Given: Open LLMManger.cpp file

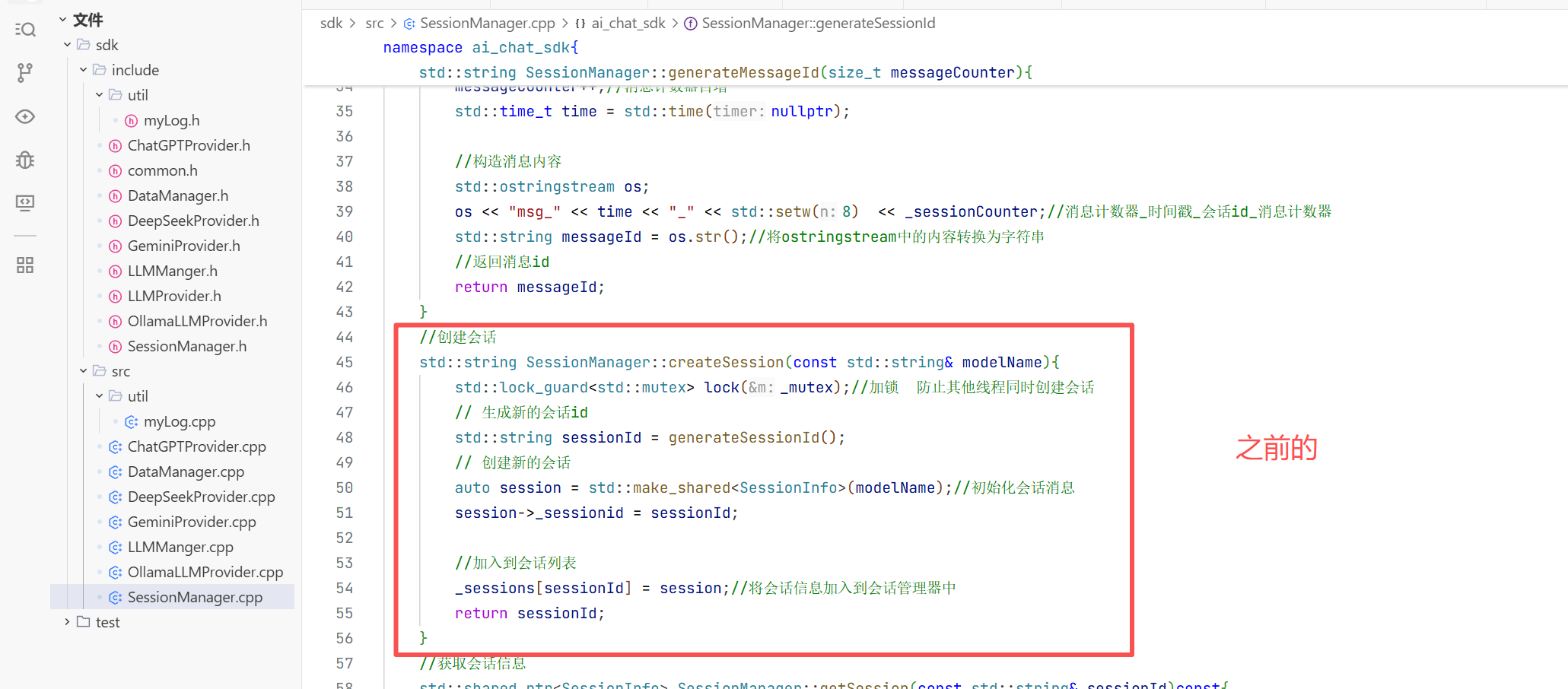Looking at the screenshot, I should coord(180,547).
